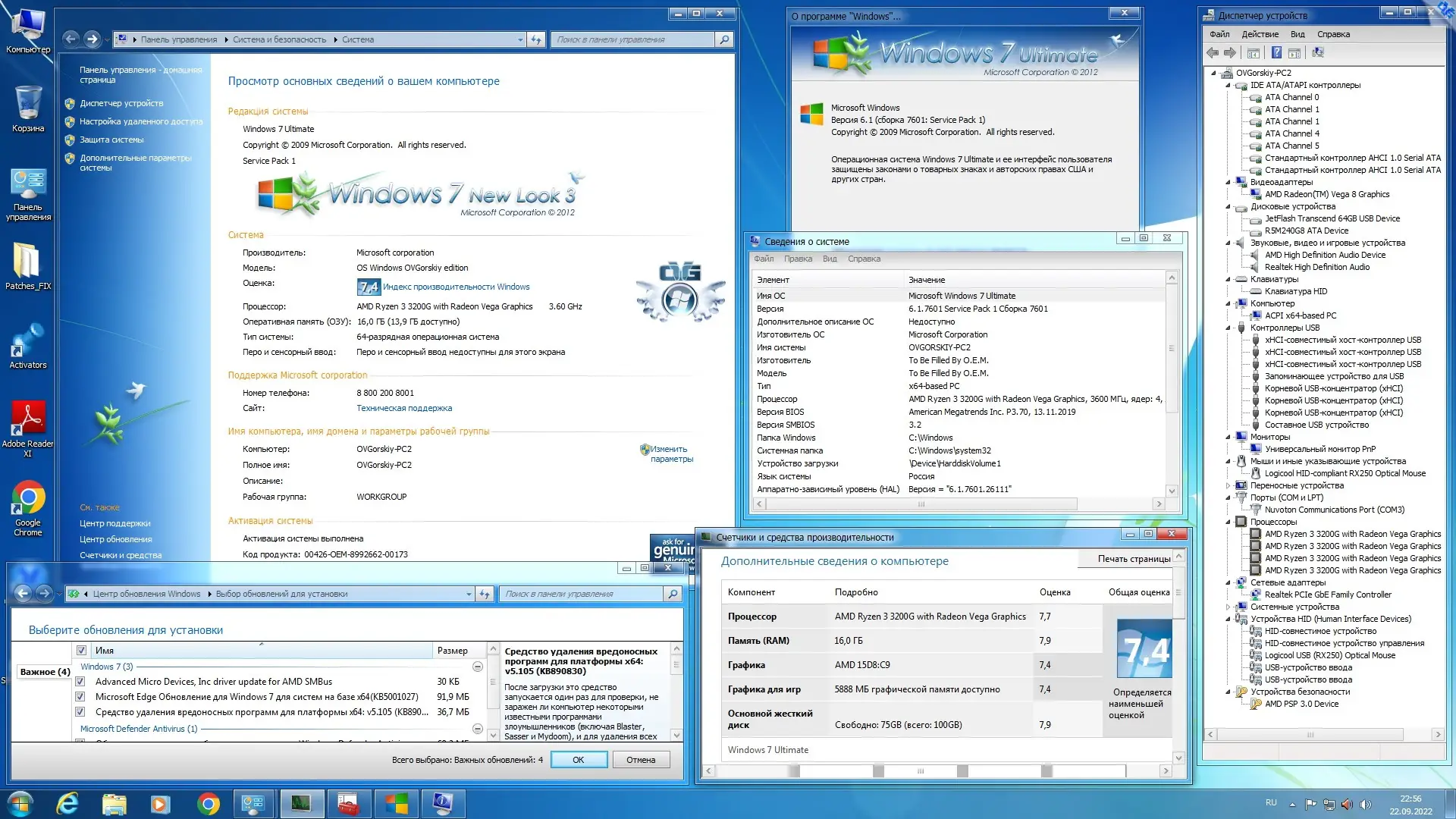1456x819 pixels.
Task: Click the Google Chrome desktop icon
Action: [28, 498]
